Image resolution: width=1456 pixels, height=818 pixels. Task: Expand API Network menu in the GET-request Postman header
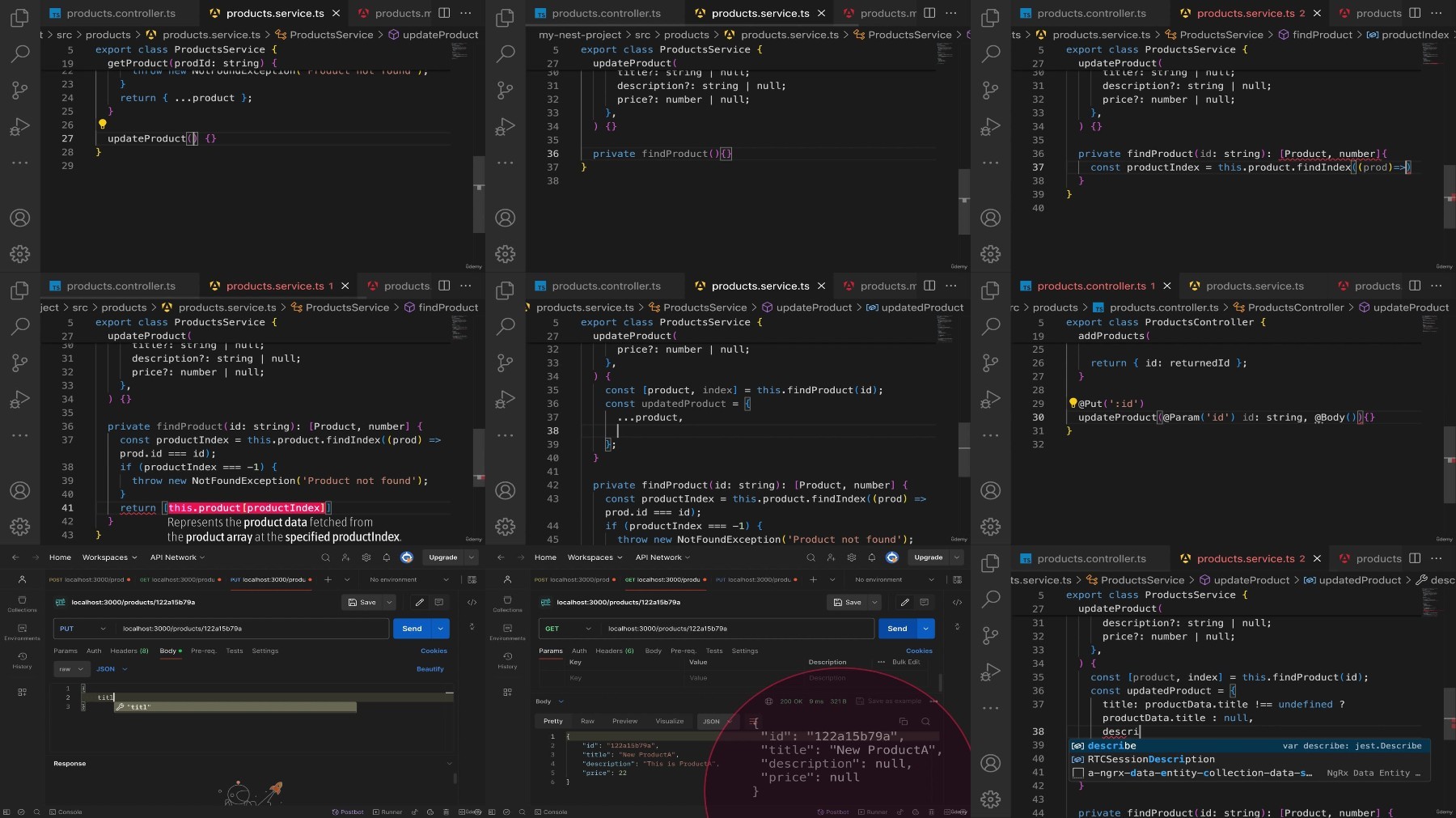[662, 557]
